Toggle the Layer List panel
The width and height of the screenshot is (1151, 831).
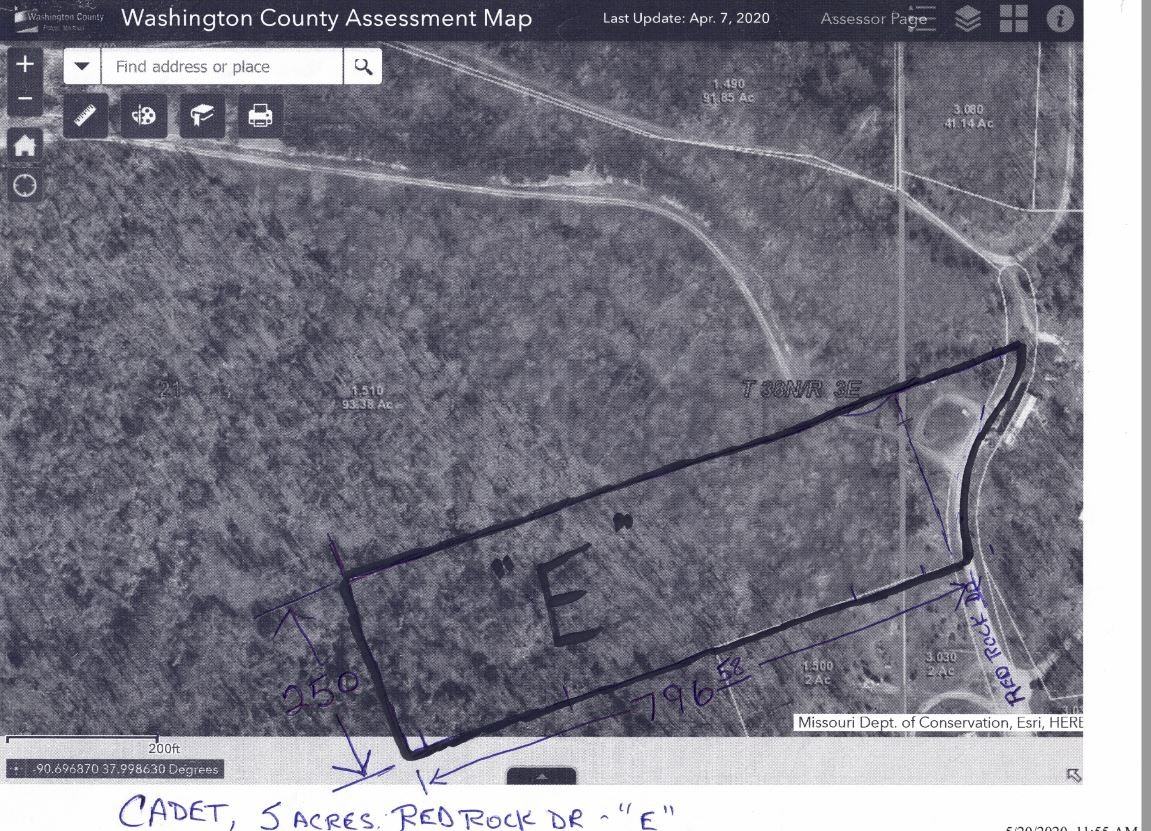pos(968,19)
